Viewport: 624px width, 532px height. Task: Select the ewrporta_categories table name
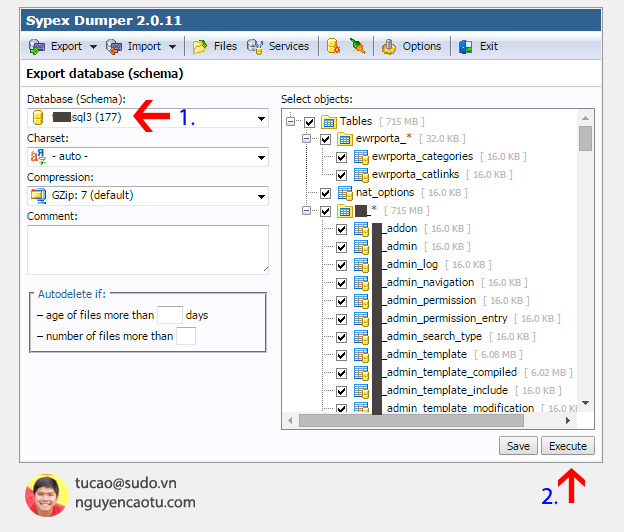pos(422,156)
